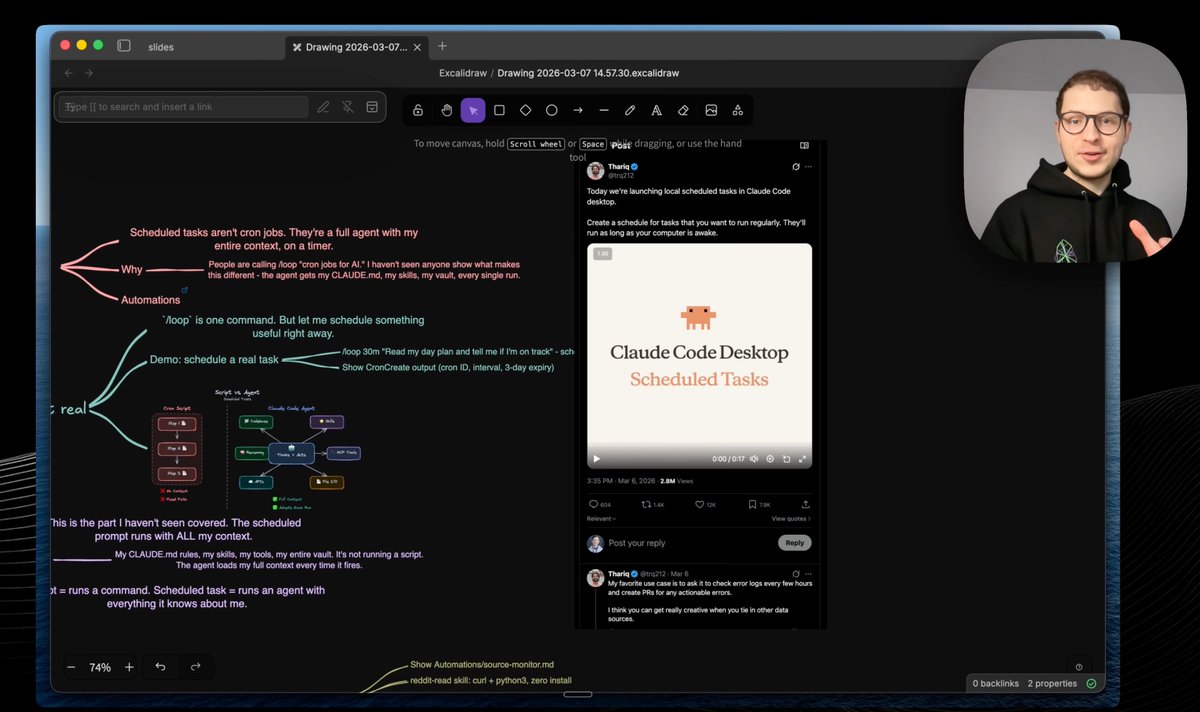Select 'Show Automations/source-monitor.md' text
Image resolution: width=1200 pixels, height=712 pixels.
(x=482, y=665)
